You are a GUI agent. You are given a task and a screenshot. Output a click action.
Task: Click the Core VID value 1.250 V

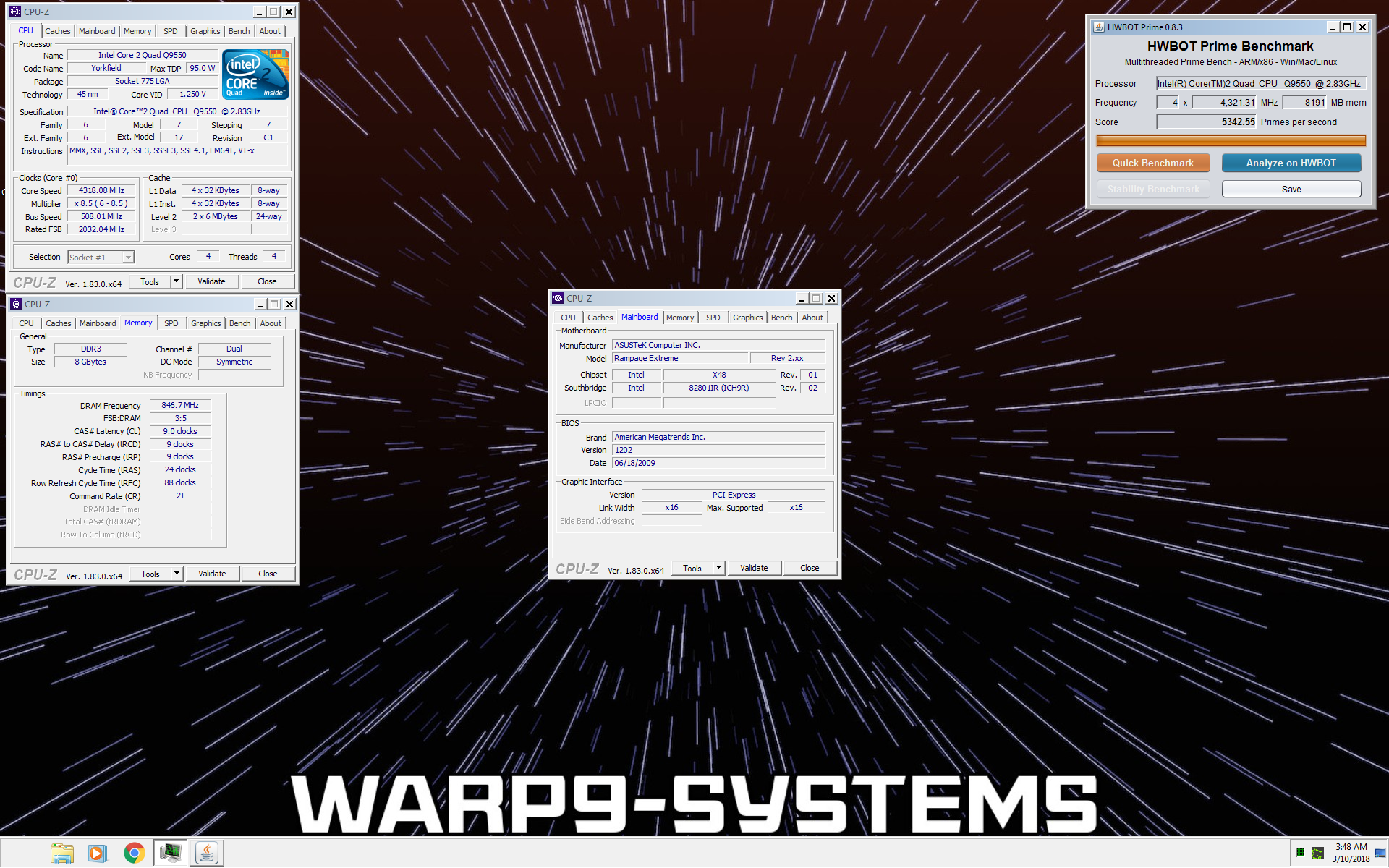pos(192,94)
